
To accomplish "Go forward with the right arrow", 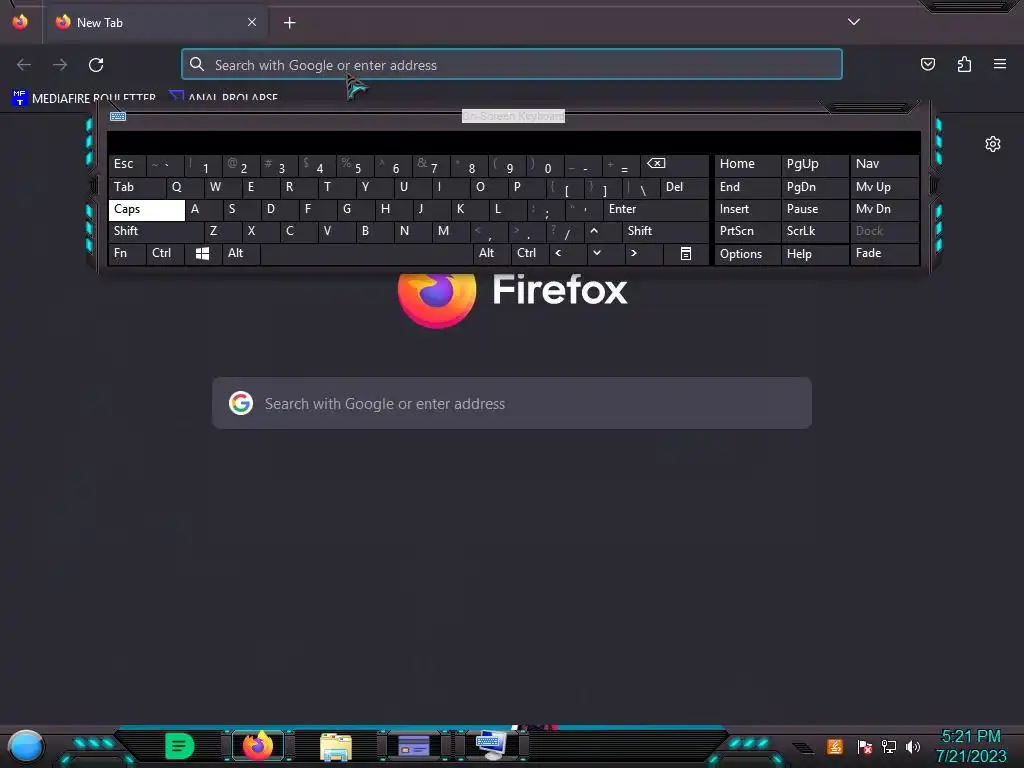I will (60, 65).
